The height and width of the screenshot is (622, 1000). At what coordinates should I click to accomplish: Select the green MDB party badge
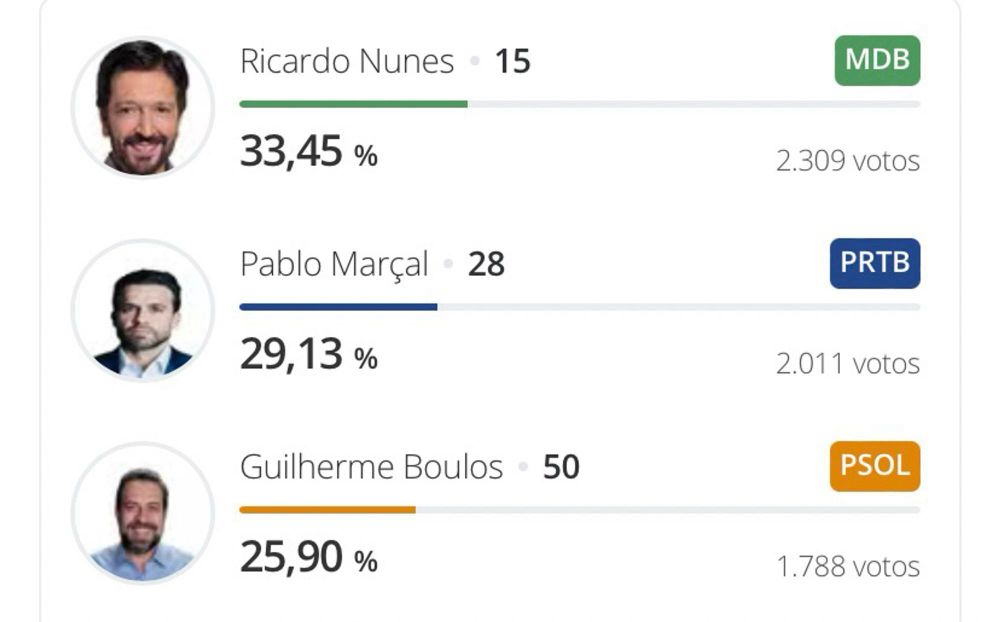[877, 61]
